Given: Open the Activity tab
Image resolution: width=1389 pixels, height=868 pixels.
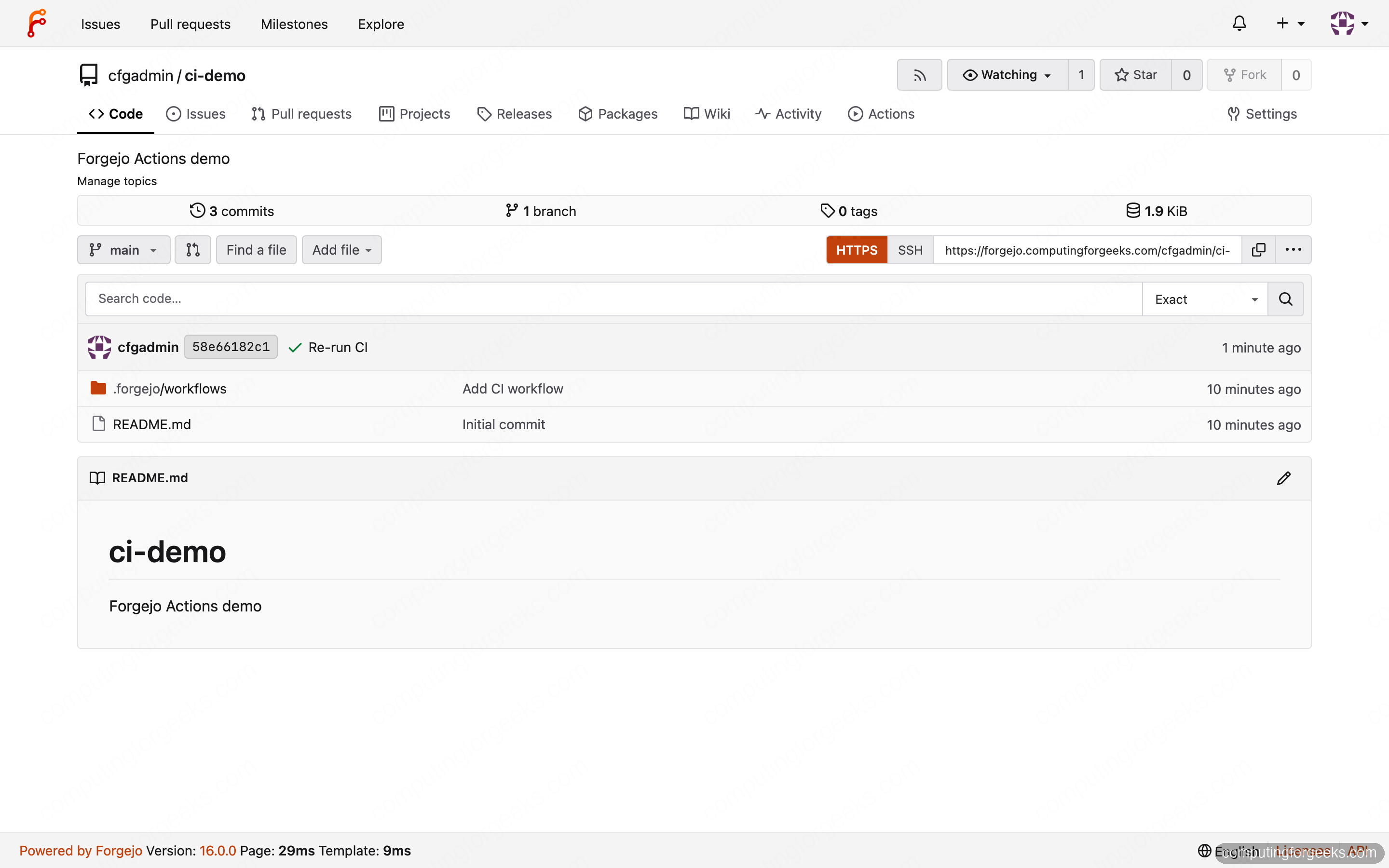Looking at the screenshot, I should (788, 114).
